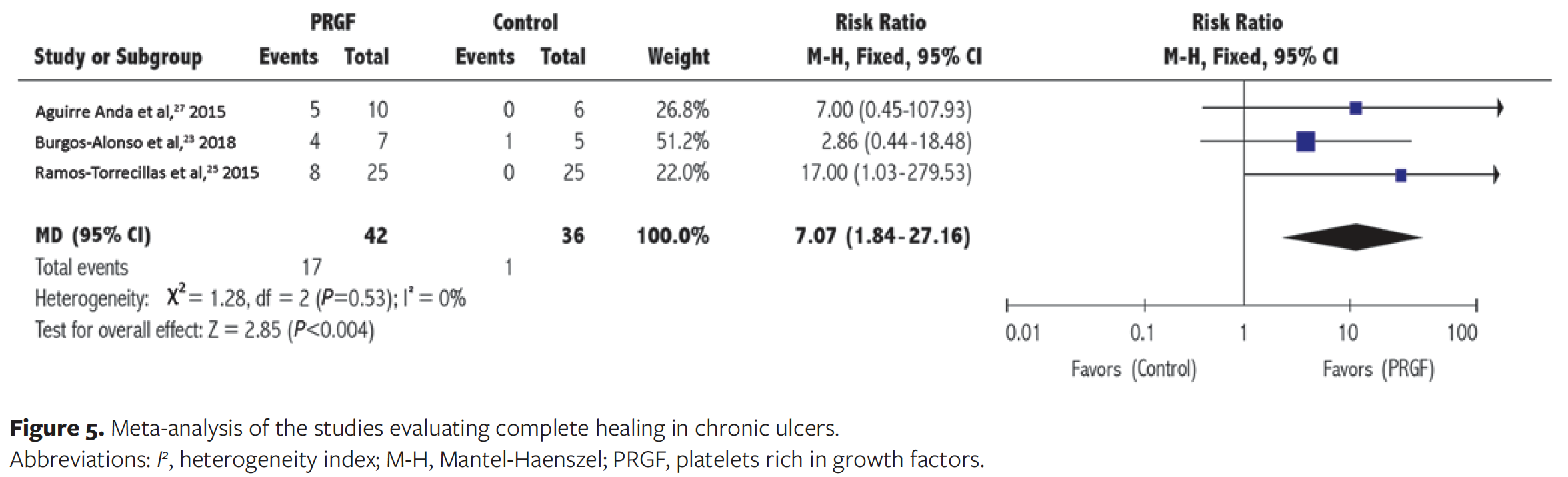Click the 100.0% total weight value
Viewport: 1568px width, 477px height.
coord(672,236)
